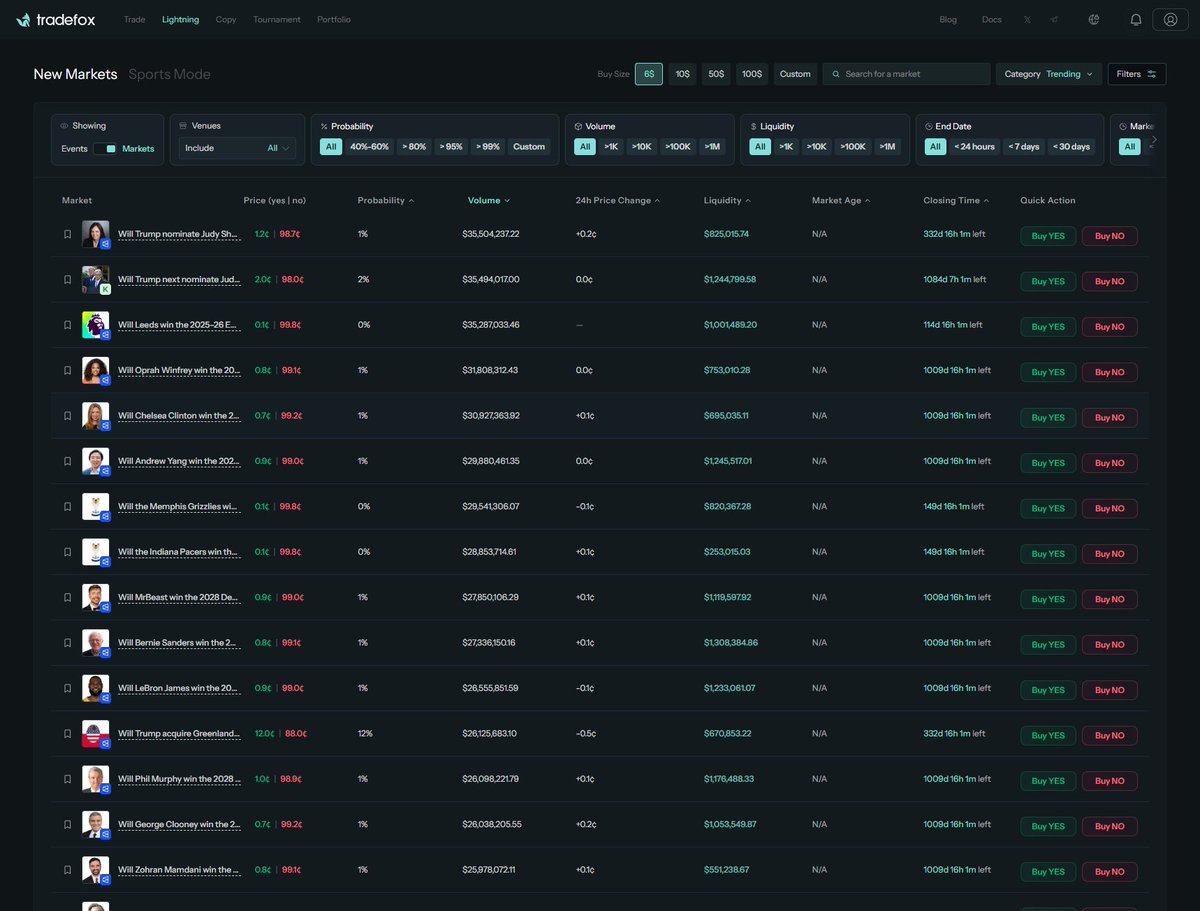The width and height of the screenshot is (1200, 911).
Task: Click the X social icon in header
Action: (1027, 19)
